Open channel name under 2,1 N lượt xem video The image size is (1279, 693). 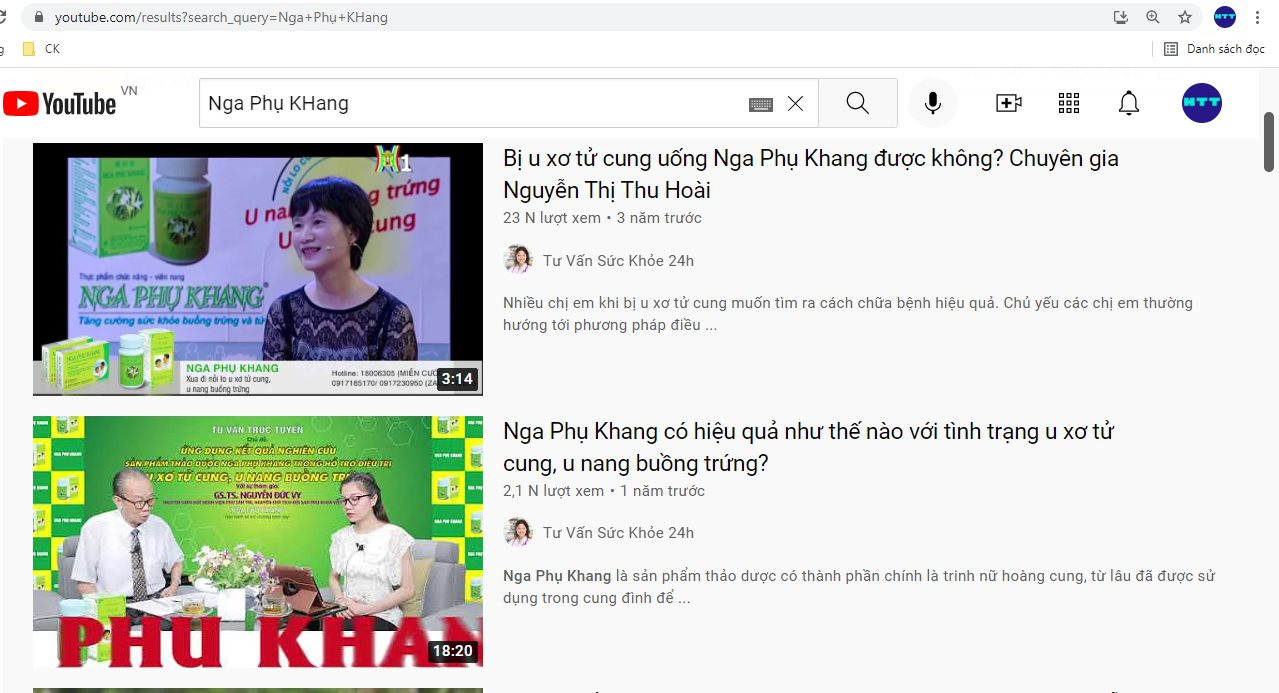[x=618, y=533]
